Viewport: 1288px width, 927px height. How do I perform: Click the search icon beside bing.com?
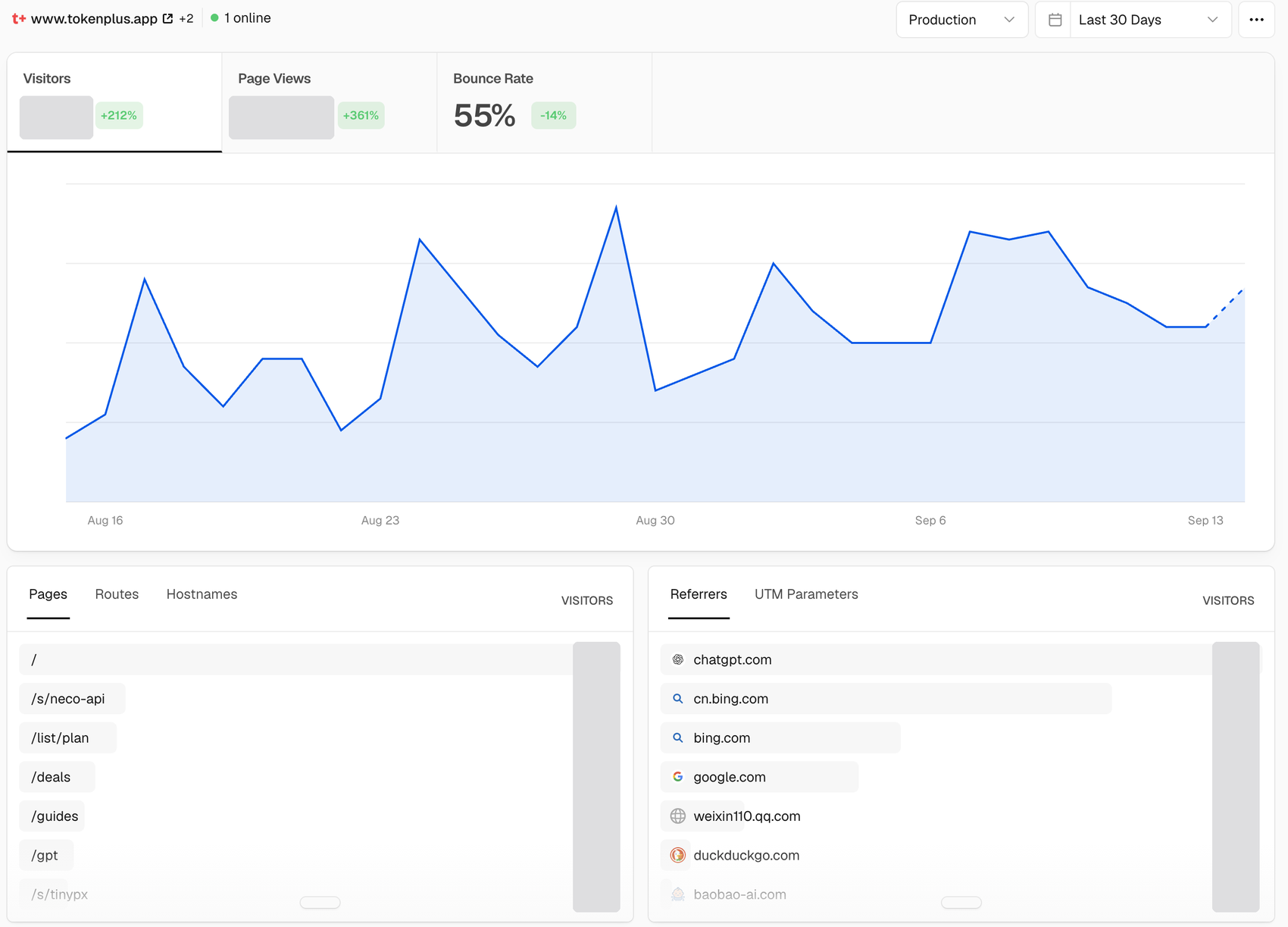tap(678, 738)
